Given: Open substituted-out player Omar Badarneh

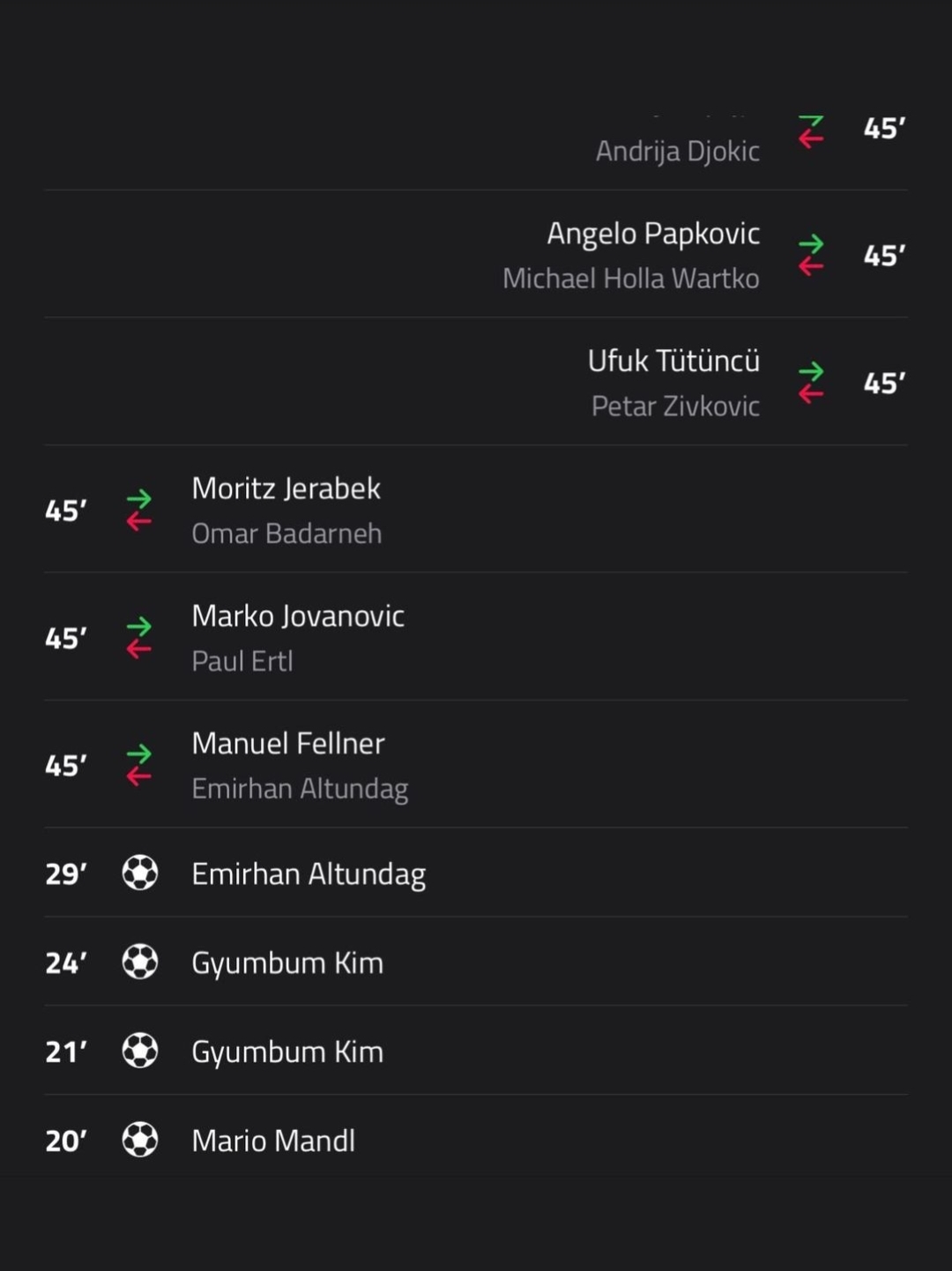Looking at the screenshot, I should tap(287, 533).
